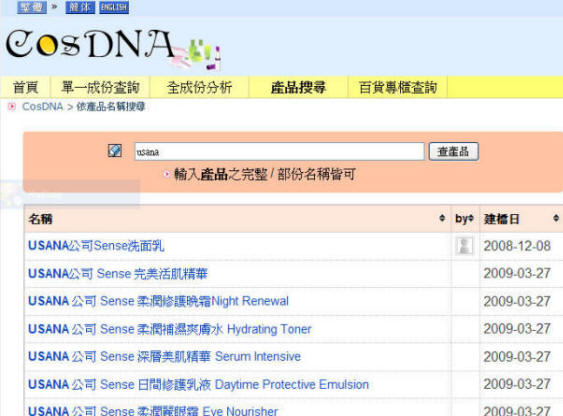The width and height of the screenshot is (563, 416).
Task: Open USANA Sense Eye Nourisher link
Action: click(153, 411)
